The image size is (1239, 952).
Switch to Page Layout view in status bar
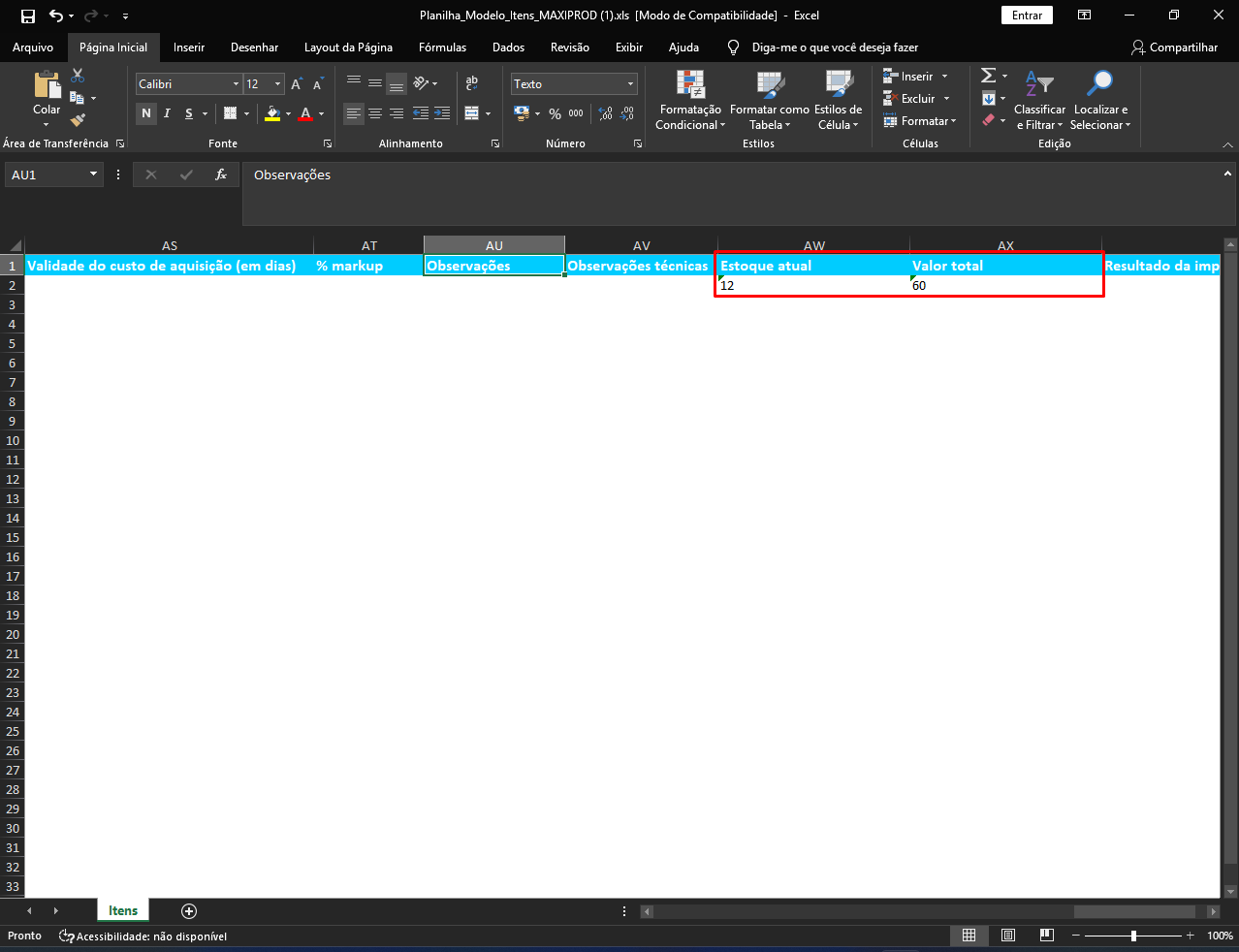click(x=1008, y=936)
